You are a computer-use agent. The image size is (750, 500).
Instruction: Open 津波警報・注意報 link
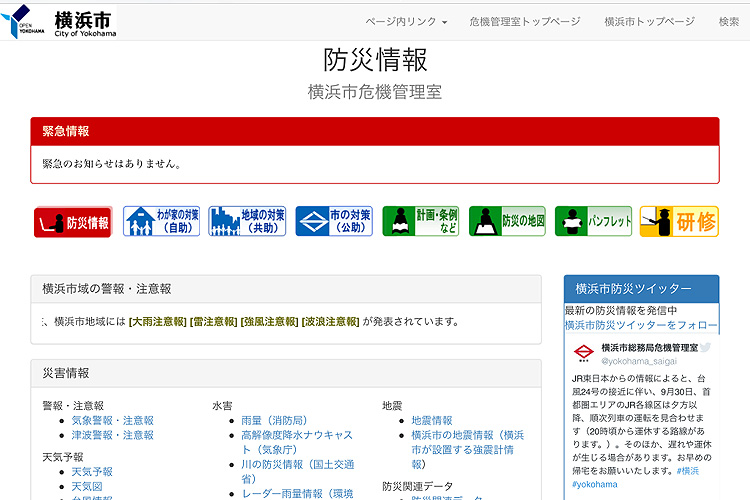pyautogui.click(x=112, y=436)
